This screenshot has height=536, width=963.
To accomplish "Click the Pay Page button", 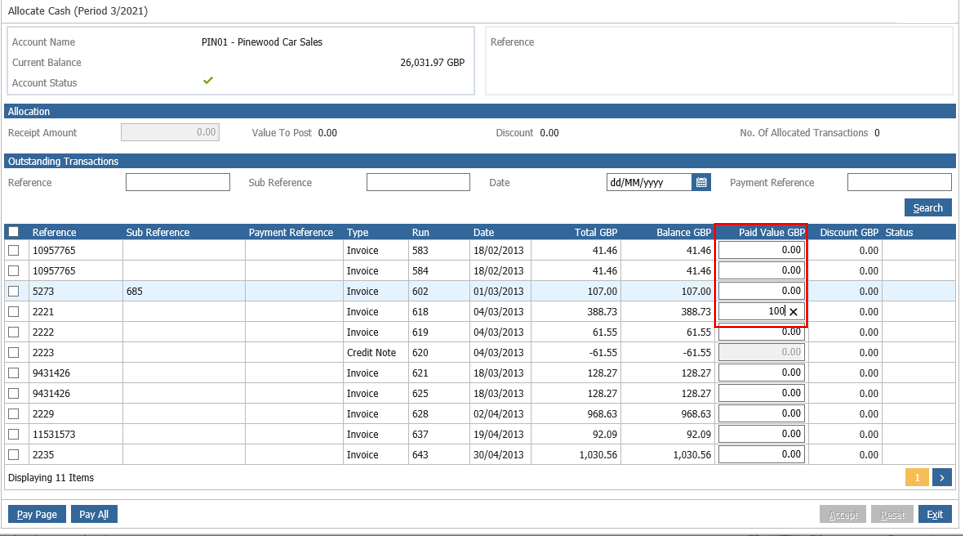I will (37, 514).
